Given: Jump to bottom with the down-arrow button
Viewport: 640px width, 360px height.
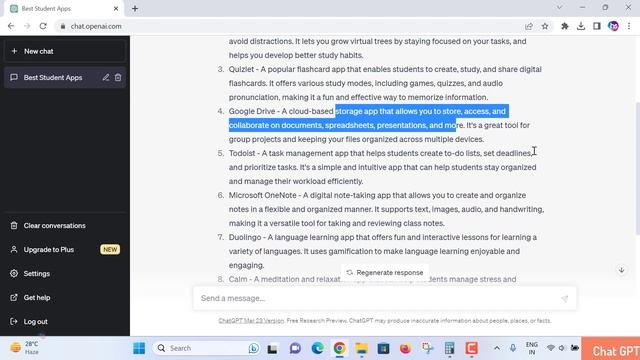Looking at the screenshot, I should point(621,270).
